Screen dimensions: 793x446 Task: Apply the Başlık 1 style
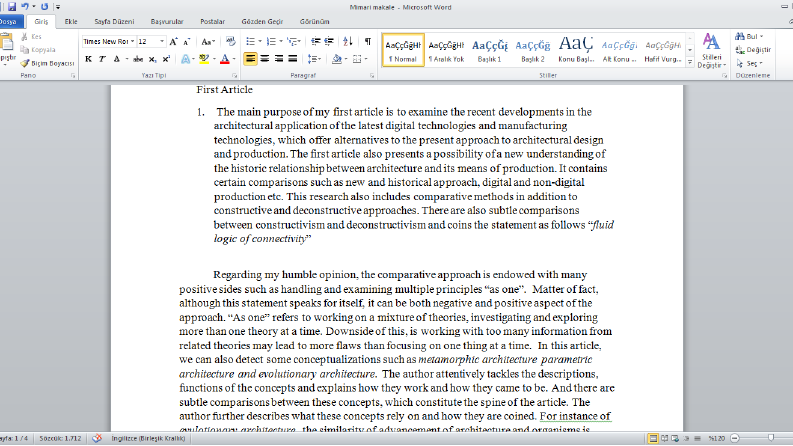click(x=490, y=50)
